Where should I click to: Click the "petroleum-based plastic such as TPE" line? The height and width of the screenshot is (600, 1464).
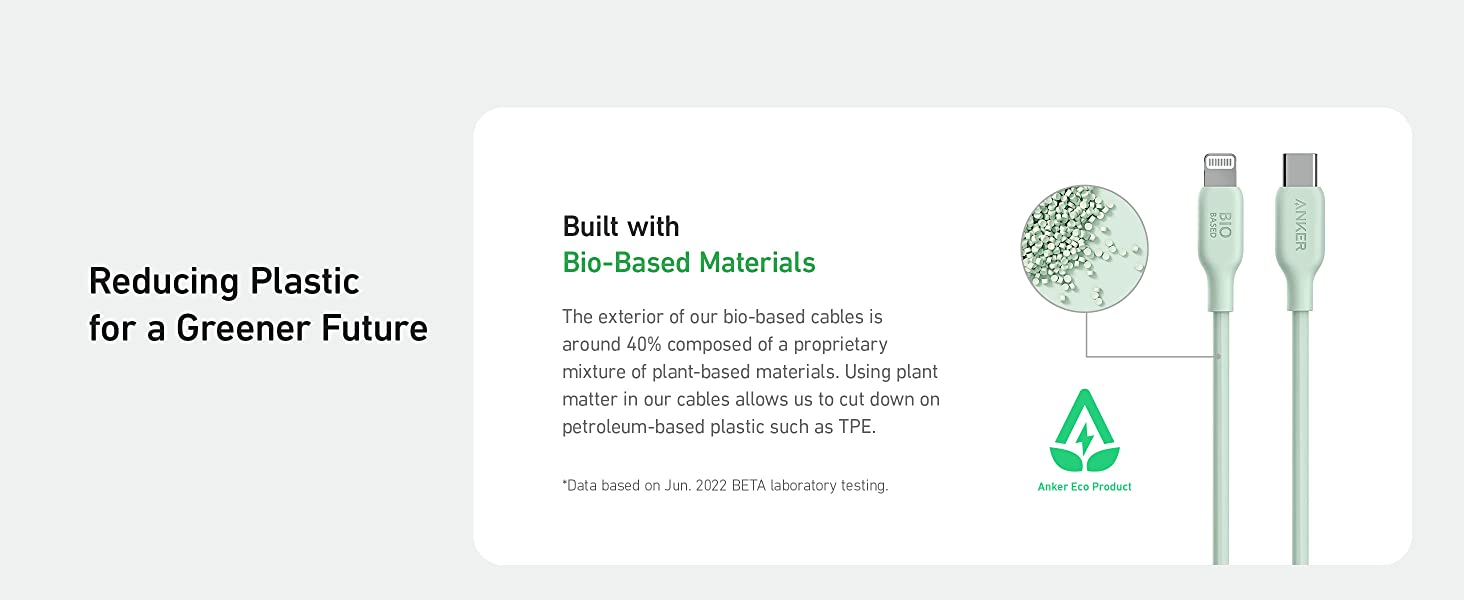[718, 427]
